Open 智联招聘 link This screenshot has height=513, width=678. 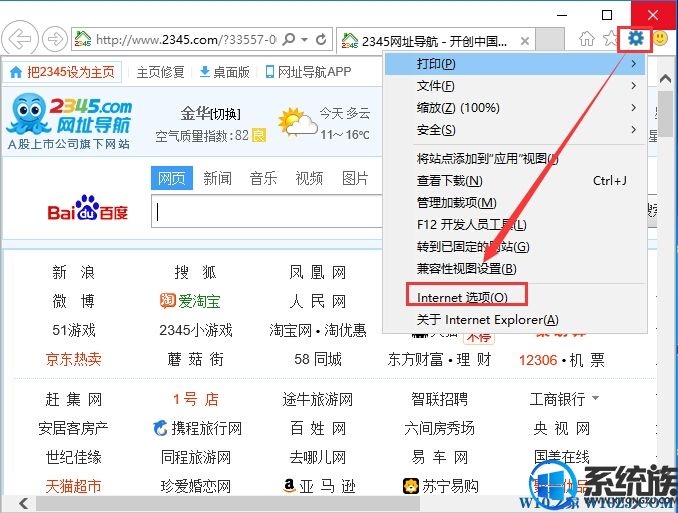coord(440,399)
